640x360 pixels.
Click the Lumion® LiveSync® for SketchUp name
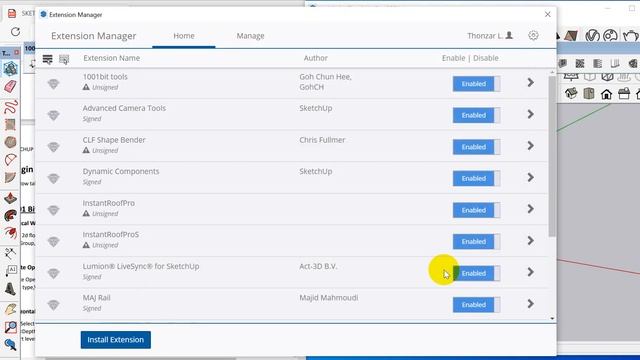tap(141, 266)
